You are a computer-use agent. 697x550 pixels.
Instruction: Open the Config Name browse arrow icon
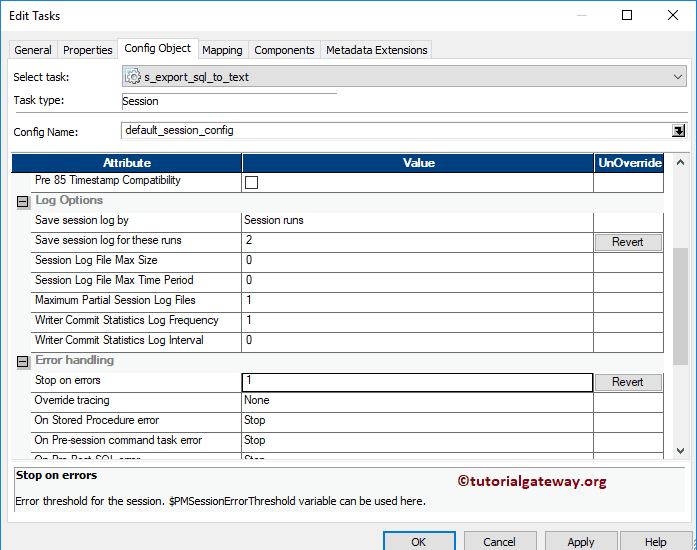point(678,131)
